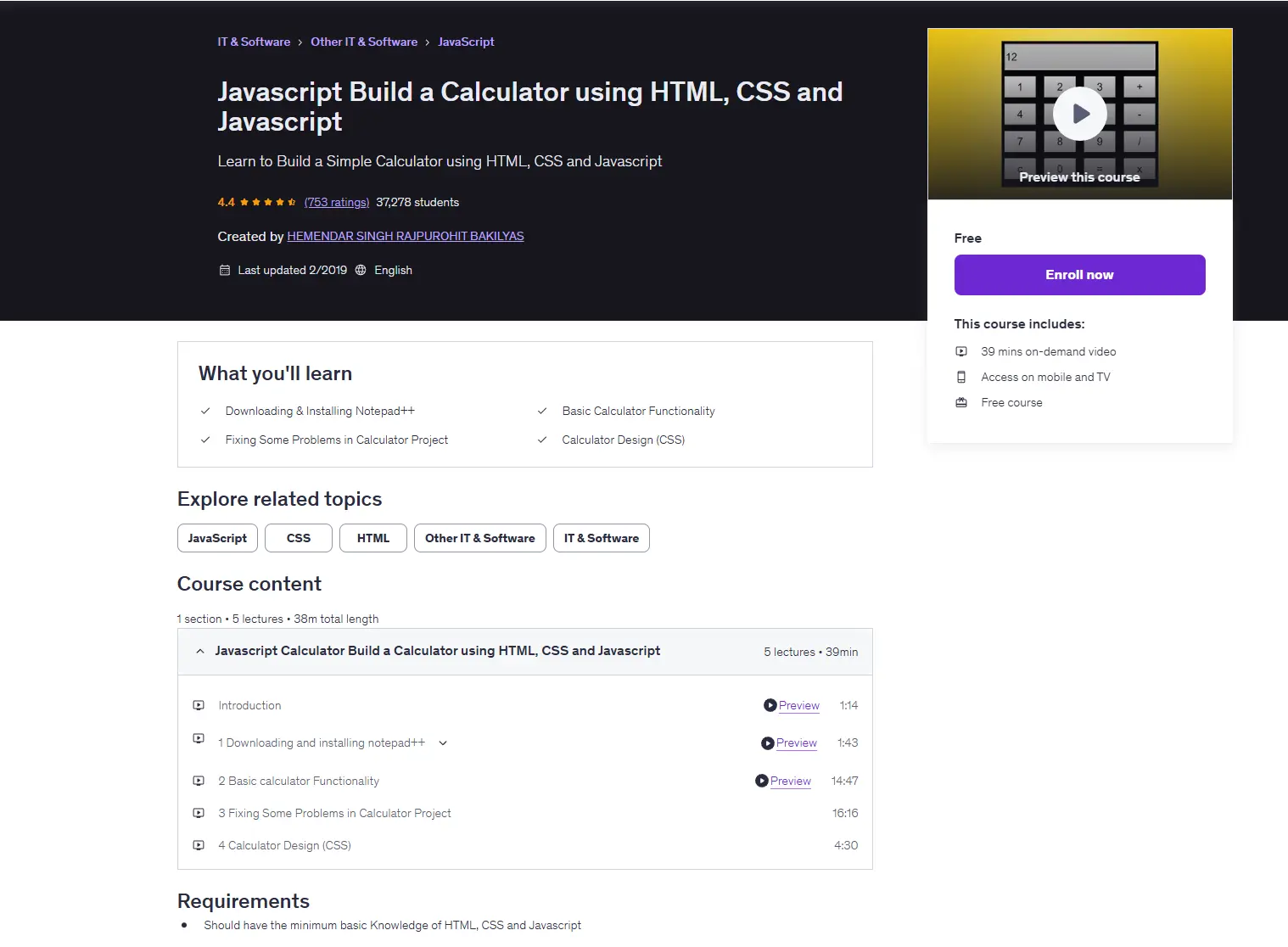Viewport: 1288px width, 947px height.
Task: Preview the Introduction lecture
Action: click(799, 705)
